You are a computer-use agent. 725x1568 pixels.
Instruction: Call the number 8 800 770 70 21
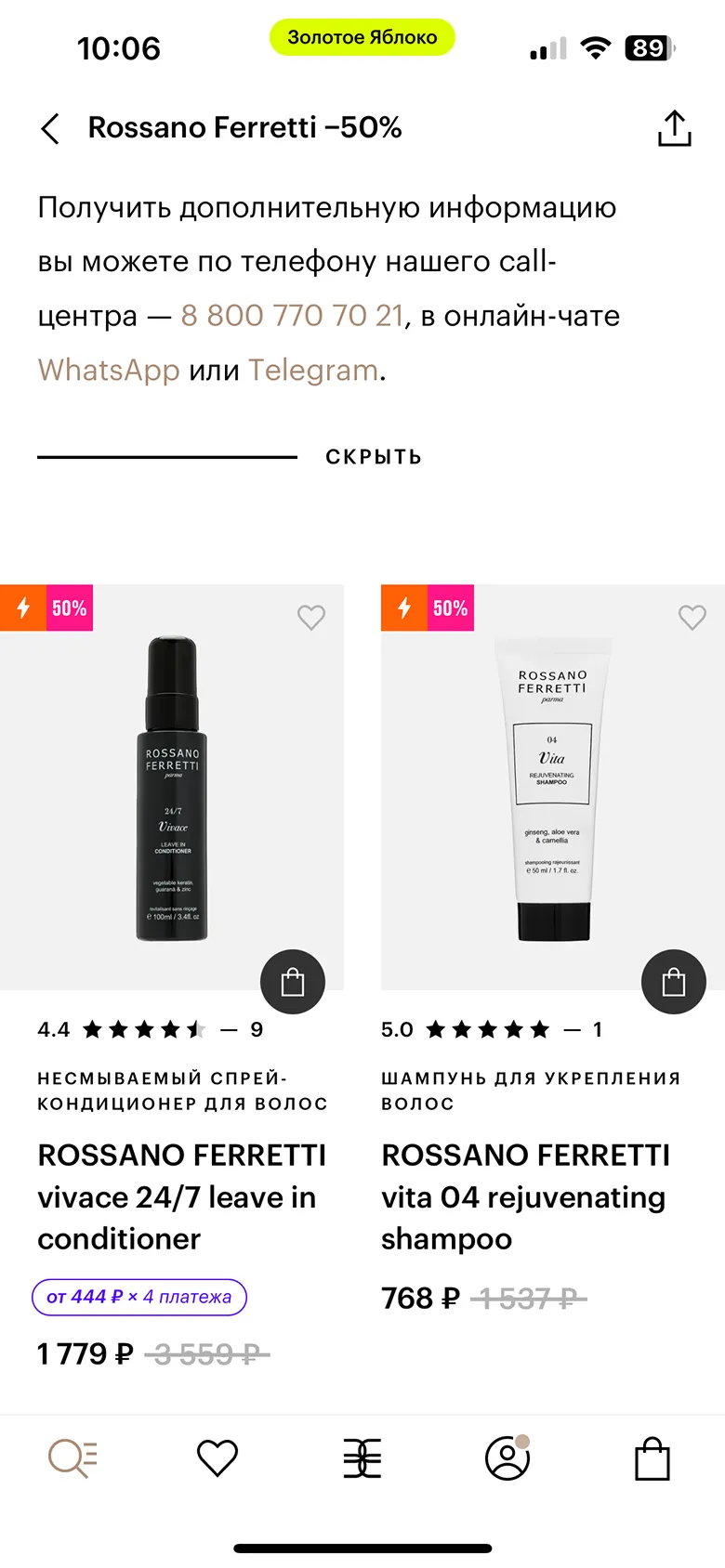click(x=293, y=316)
